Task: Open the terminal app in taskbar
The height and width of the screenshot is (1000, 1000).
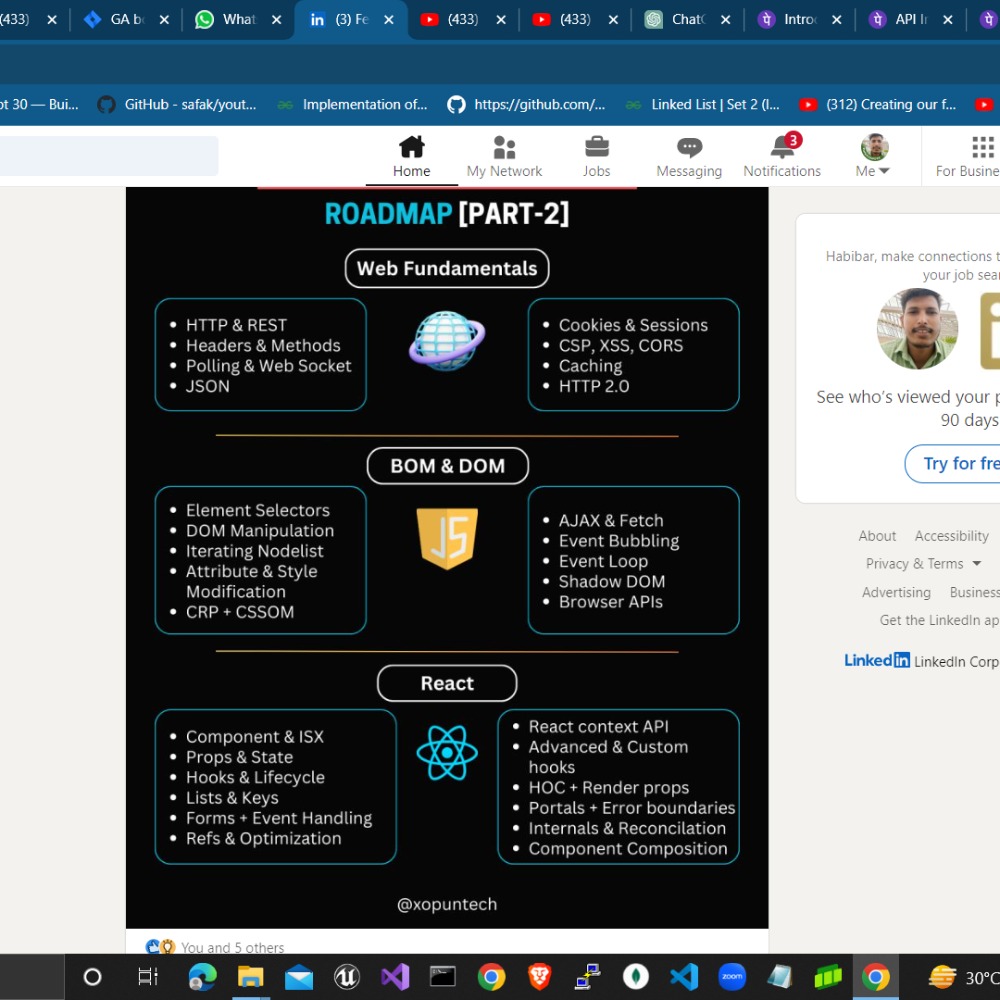Action: pyautogui.click(x=443, y=976)
